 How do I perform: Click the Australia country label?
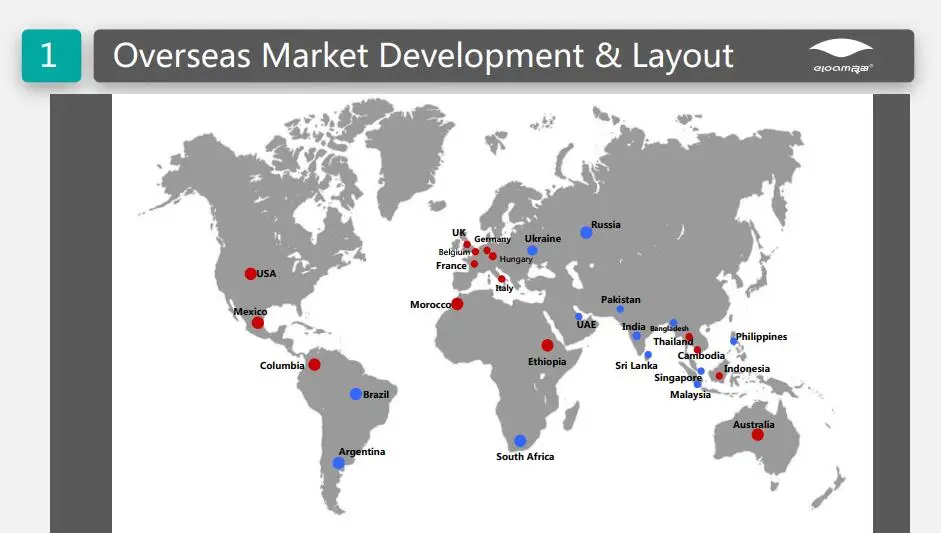[754, 424]
